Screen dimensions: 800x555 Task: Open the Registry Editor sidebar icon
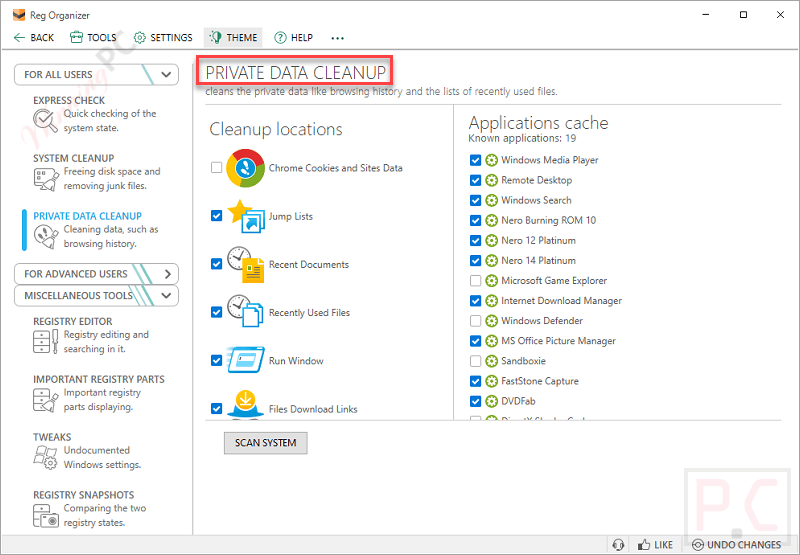(45, 342)
